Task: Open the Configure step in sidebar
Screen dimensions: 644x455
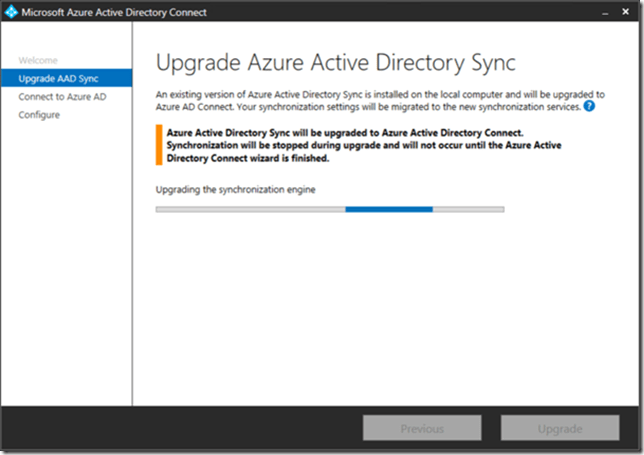Action: (x=39, y=115)
